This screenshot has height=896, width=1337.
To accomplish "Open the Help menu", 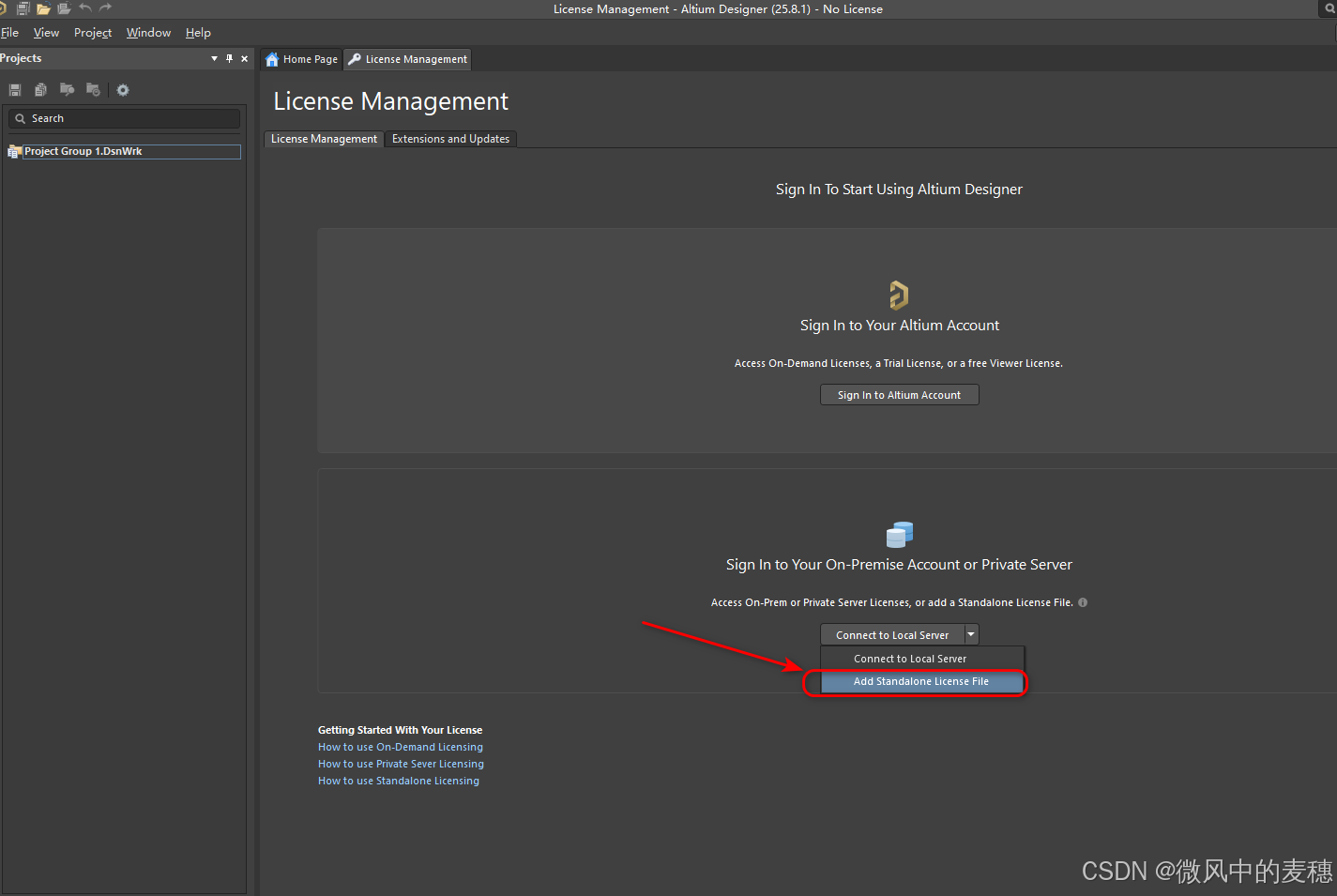I will 198,33.
